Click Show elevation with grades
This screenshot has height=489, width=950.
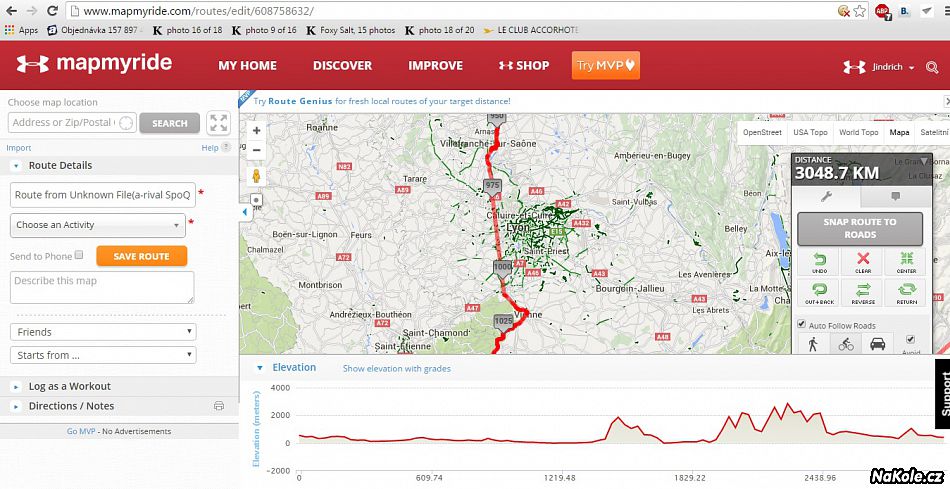tap(397, 368)
